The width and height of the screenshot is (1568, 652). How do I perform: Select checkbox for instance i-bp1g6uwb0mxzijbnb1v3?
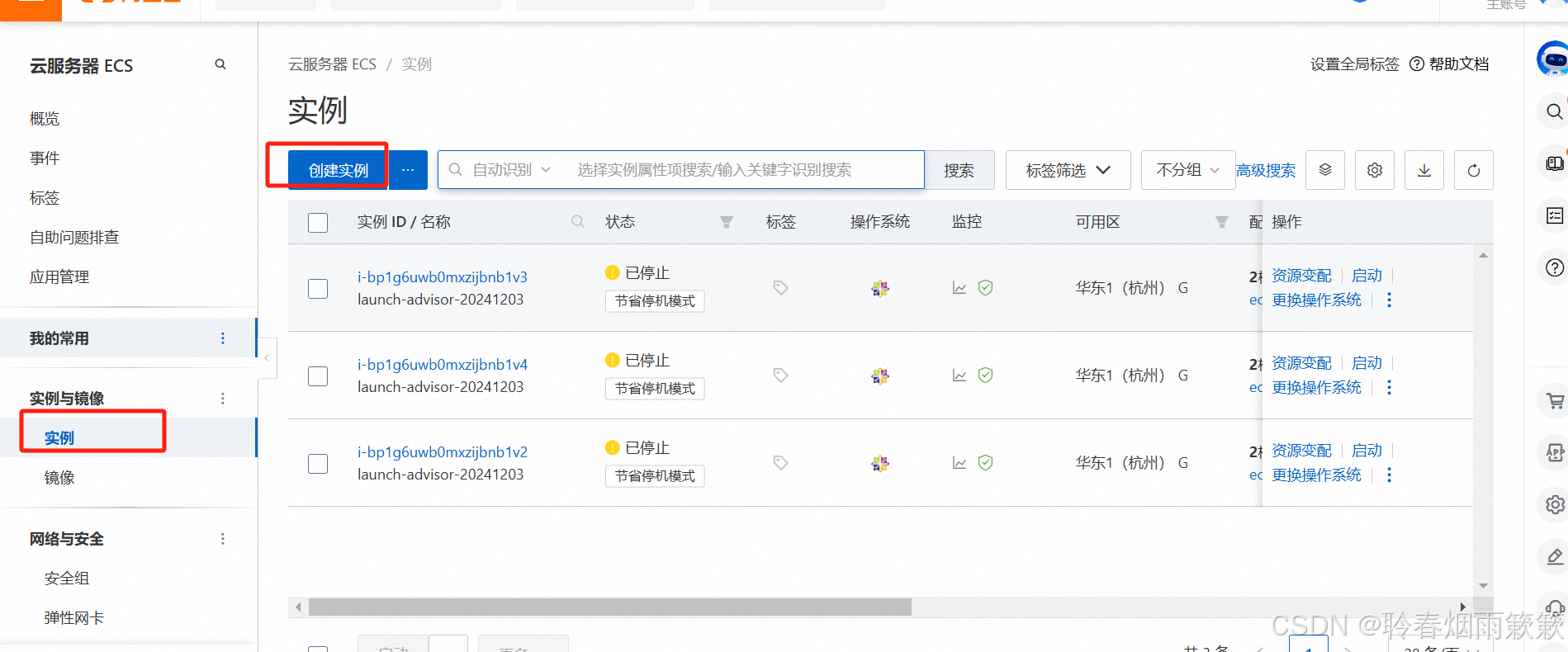(x=318, y=289)
